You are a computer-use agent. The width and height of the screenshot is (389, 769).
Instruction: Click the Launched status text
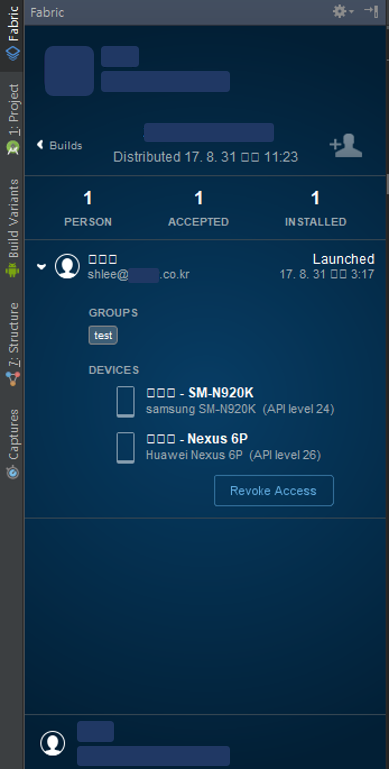point(344,259)
